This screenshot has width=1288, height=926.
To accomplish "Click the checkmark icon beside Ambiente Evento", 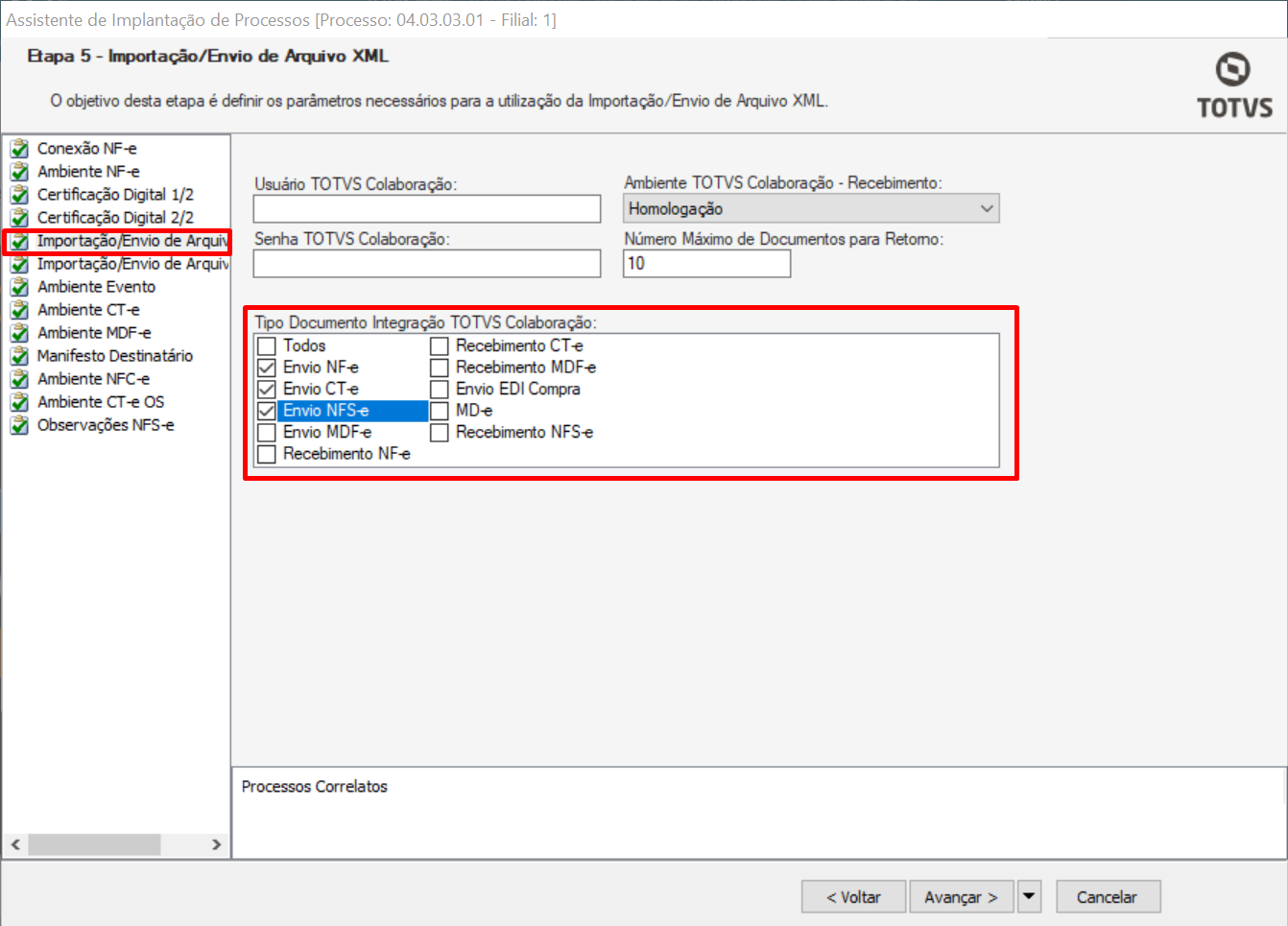I will click(19, 287).
